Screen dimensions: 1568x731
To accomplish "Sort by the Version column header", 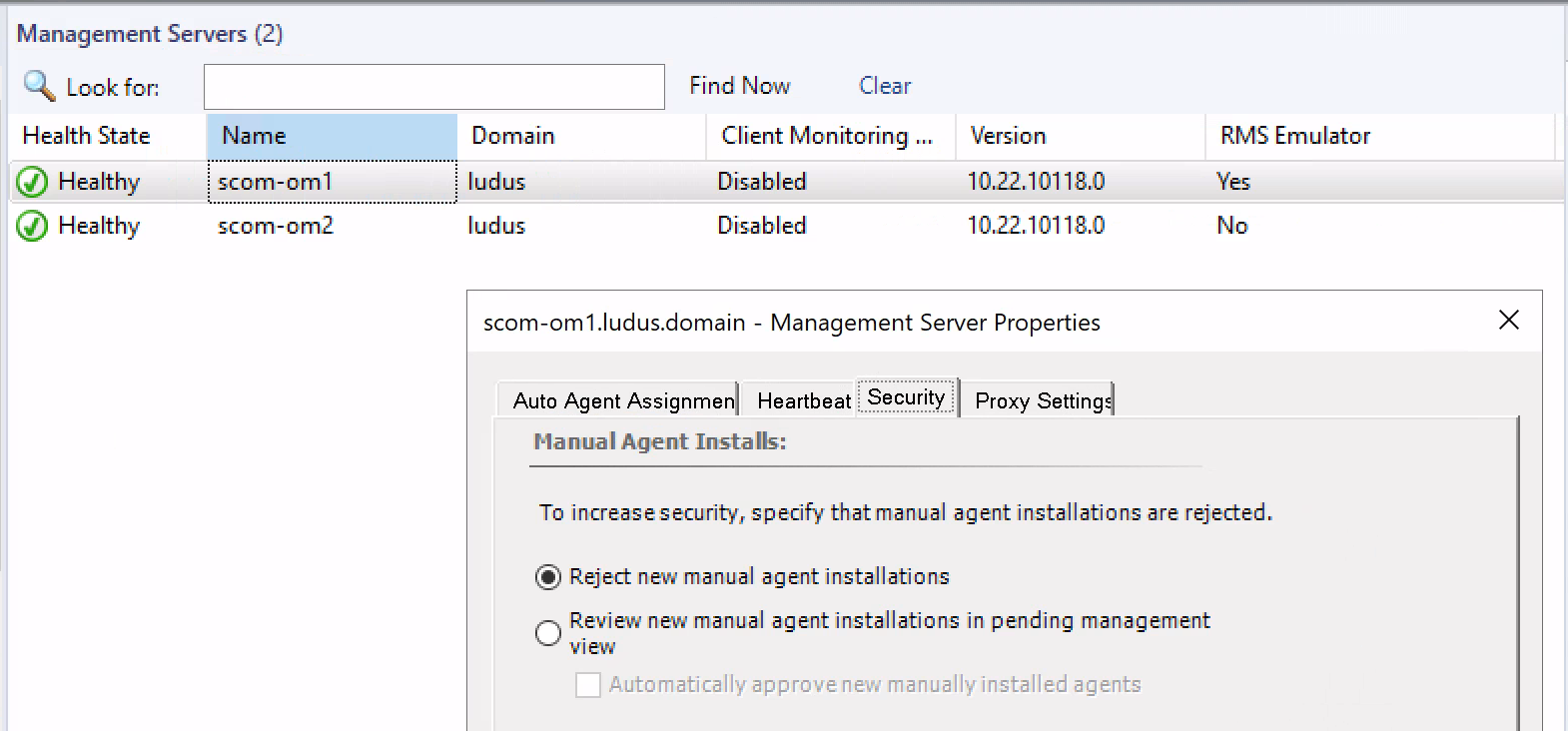I will pos(1081,136).
